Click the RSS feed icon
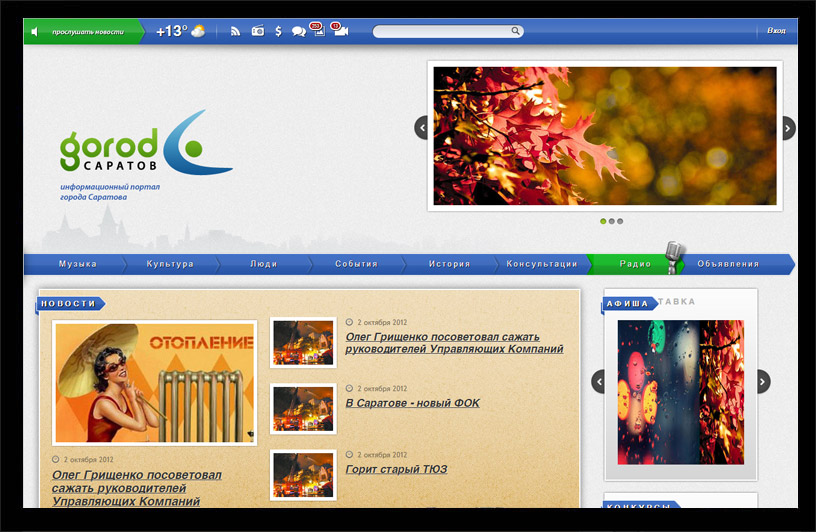 [235, 32]
